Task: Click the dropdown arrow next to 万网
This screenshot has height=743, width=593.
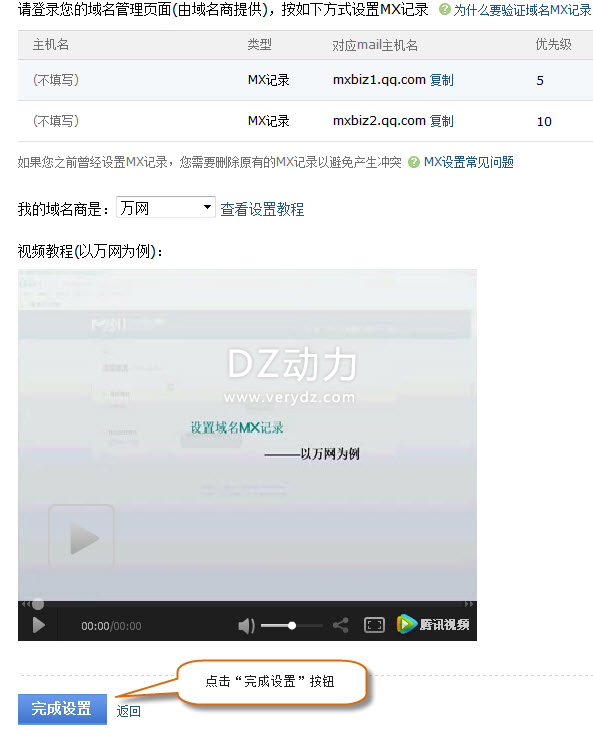Action: pyautogui.click(x=207, y=207)
